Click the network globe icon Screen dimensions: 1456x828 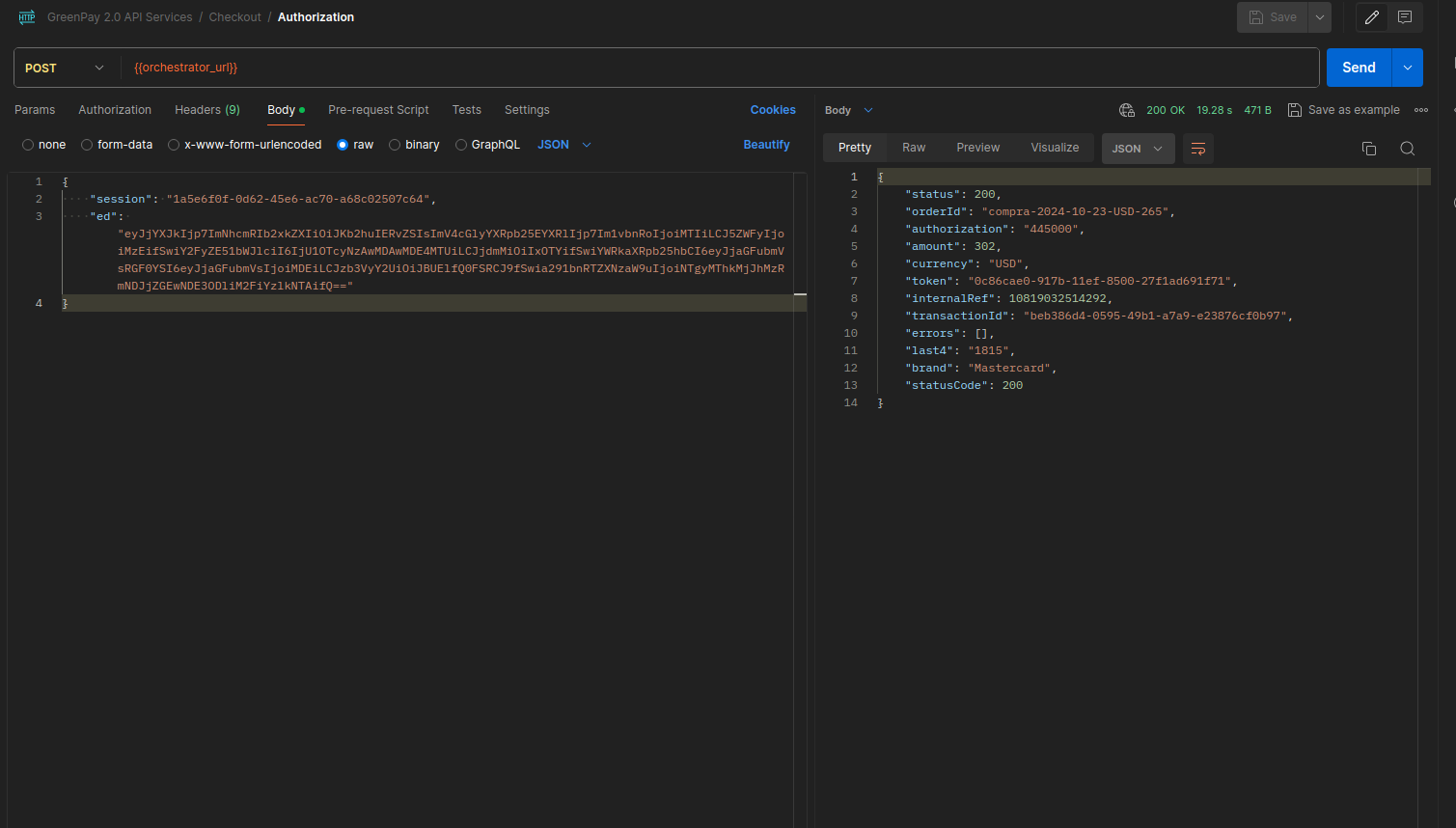click(1126, 110)
